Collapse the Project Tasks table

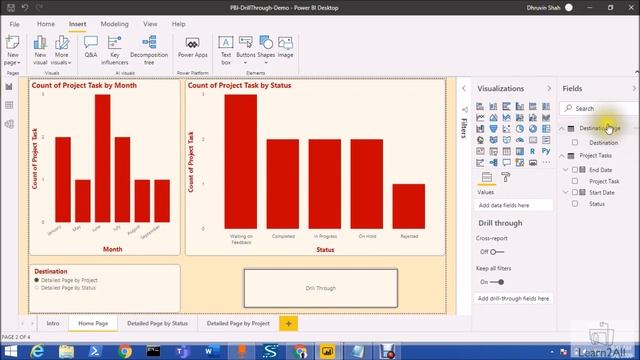pyautogui.click(x=562, y=156)
